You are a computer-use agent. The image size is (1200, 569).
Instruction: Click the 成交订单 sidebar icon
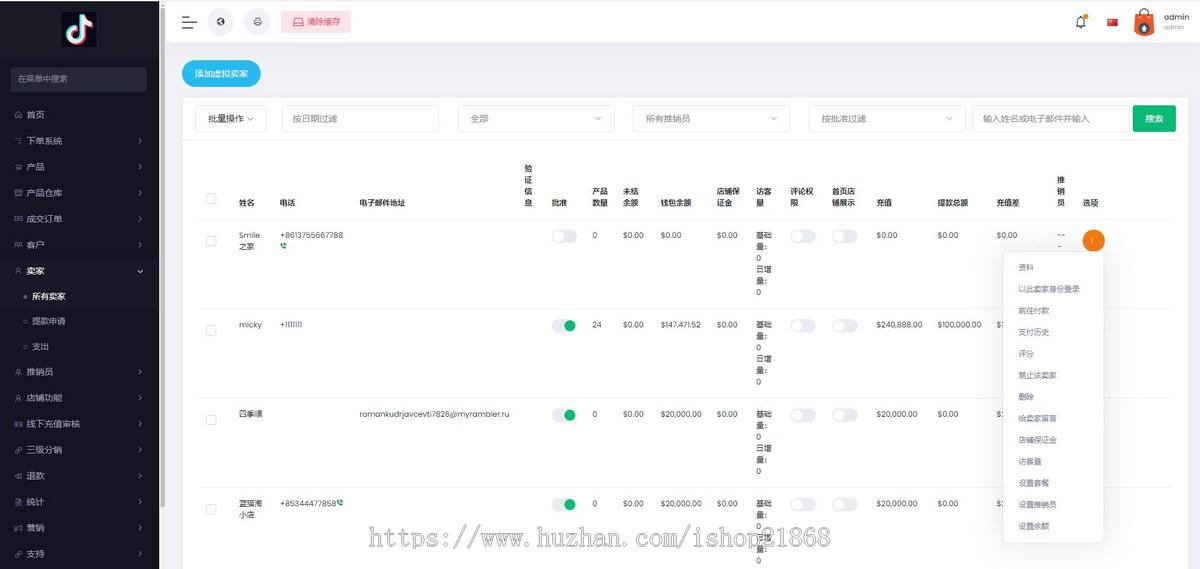[18, 219]
